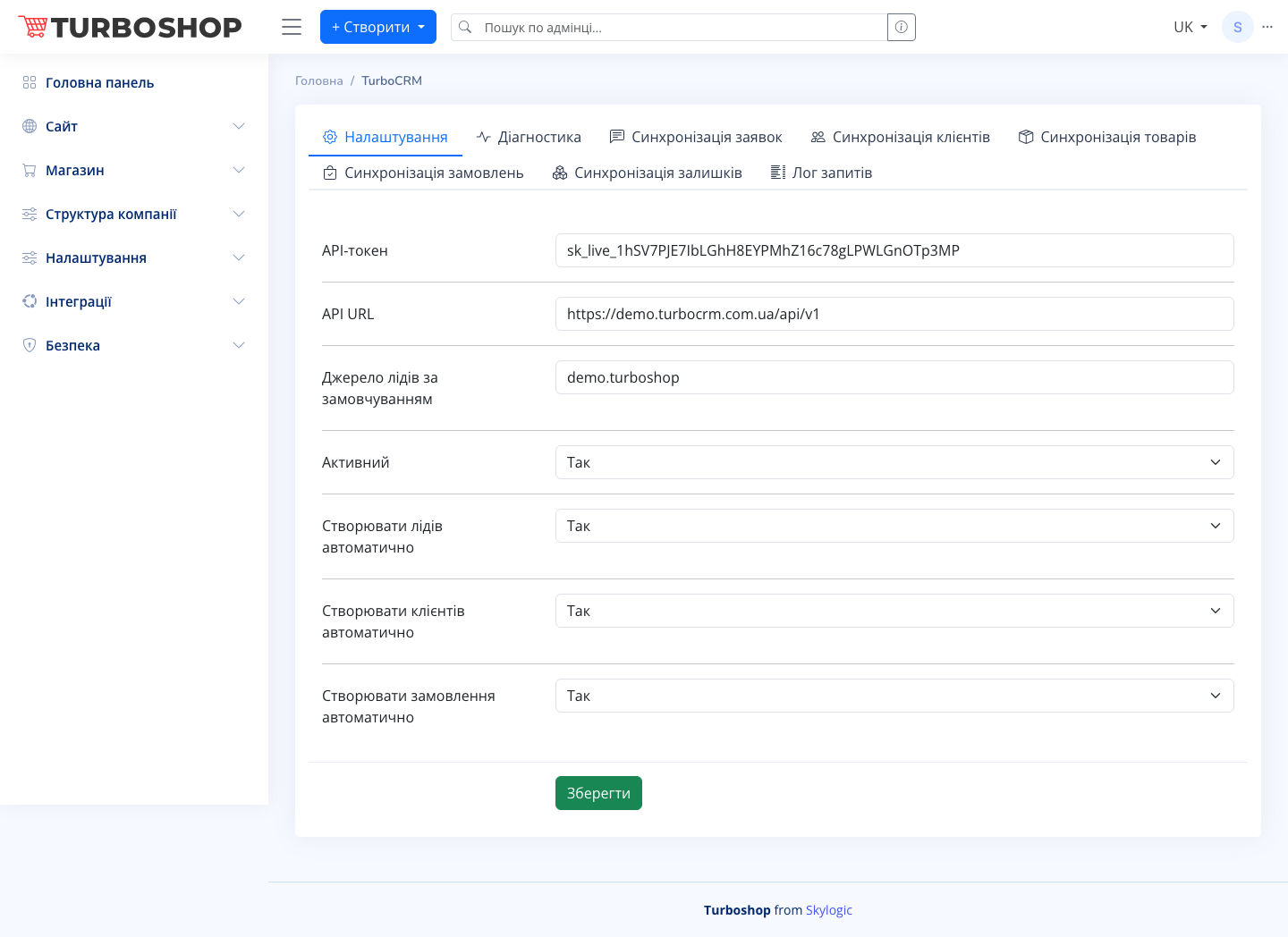Open the Синхронізація товарів tab
The width and height of the screenshot is (1288, 937).
[x=1107, y=137]
